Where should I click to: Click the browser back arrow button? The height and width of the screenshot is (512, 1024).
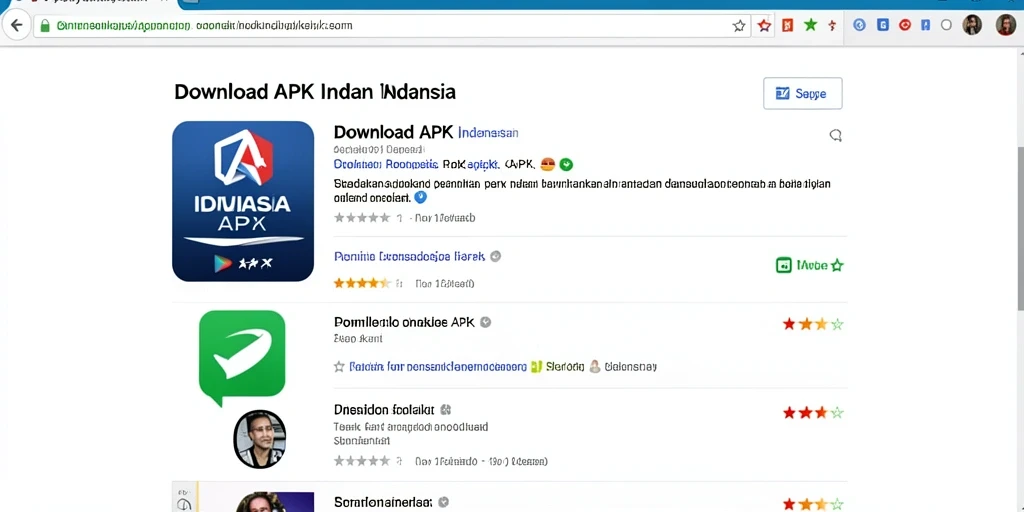(x=16, y=25)
